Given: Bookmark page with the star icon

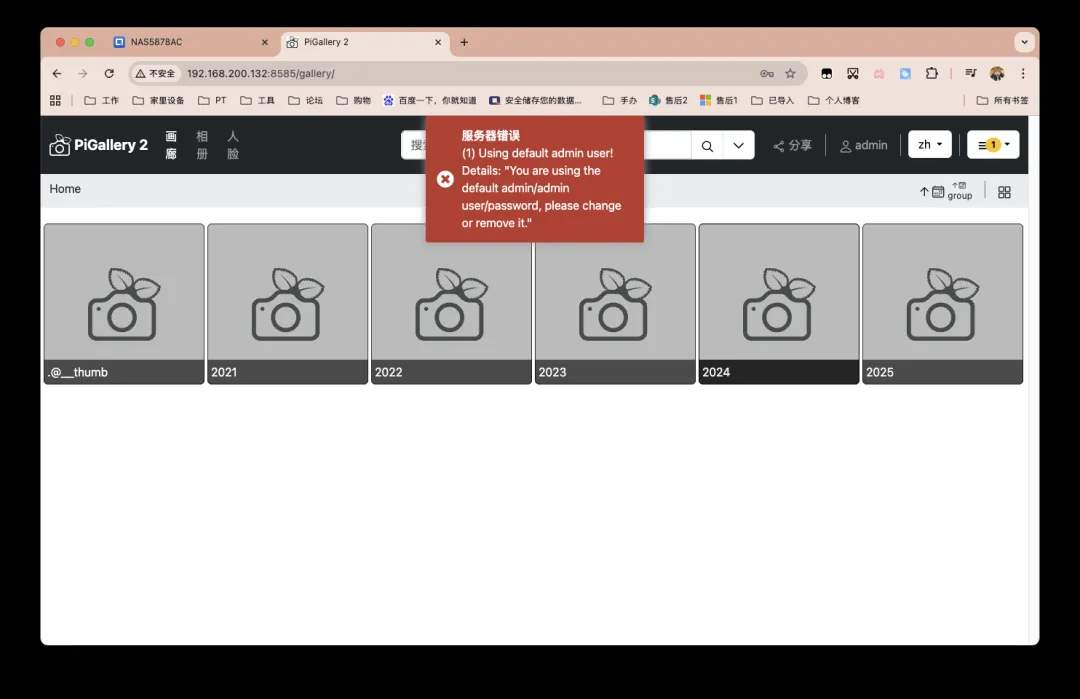Looking at the screenshot, I should click(790, 74).
